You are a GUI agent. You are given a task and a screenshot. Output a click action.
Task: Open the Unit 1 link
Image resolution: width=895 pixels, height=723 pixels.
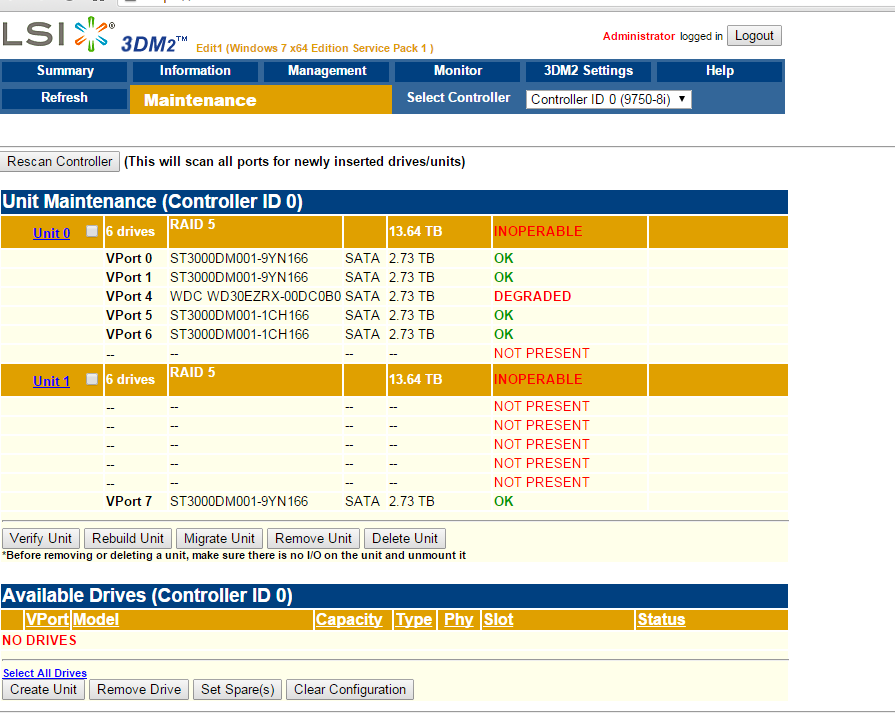click(x=52, y=381)
